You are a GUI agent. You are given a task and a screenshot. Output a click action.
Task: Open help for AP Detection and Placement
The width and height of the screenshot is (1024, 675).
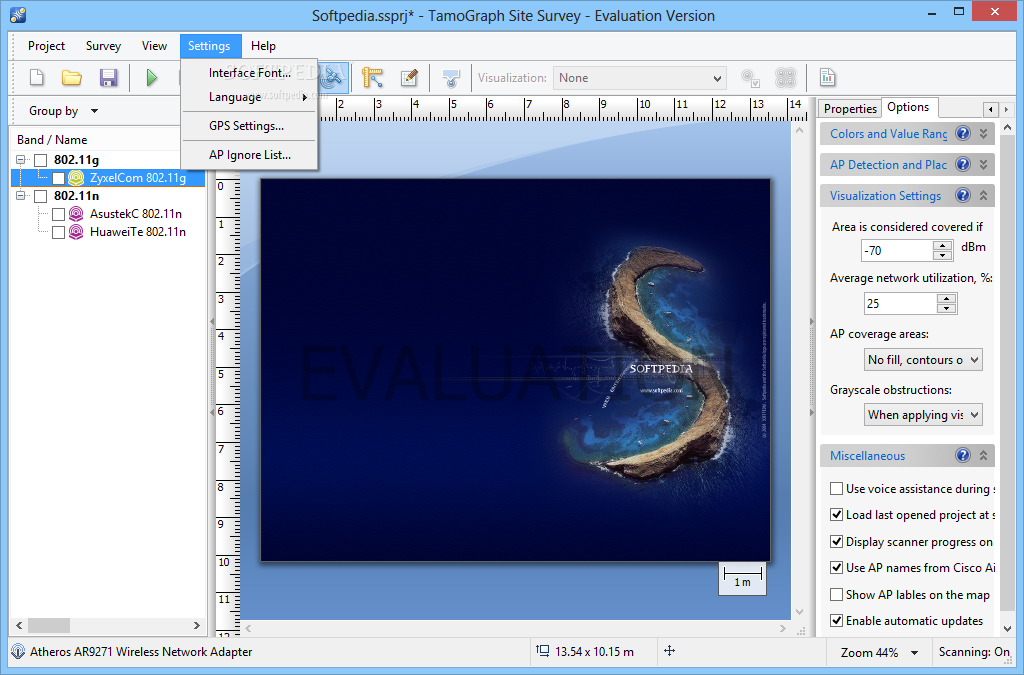coord(963,164)
